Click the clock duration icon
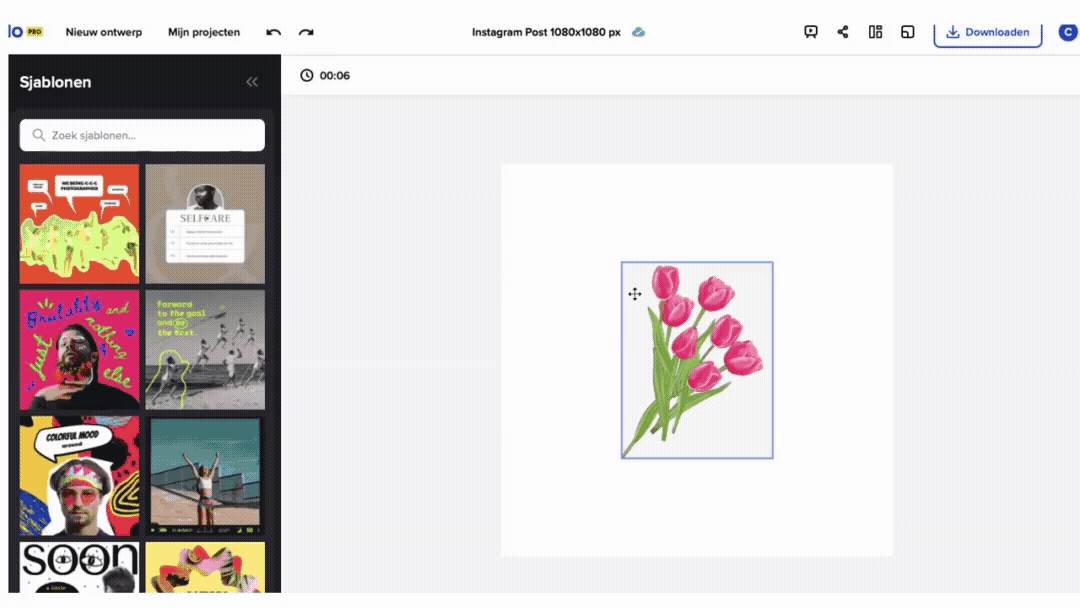The width and height of the screenshot is (1080, 608). point(307,76)
